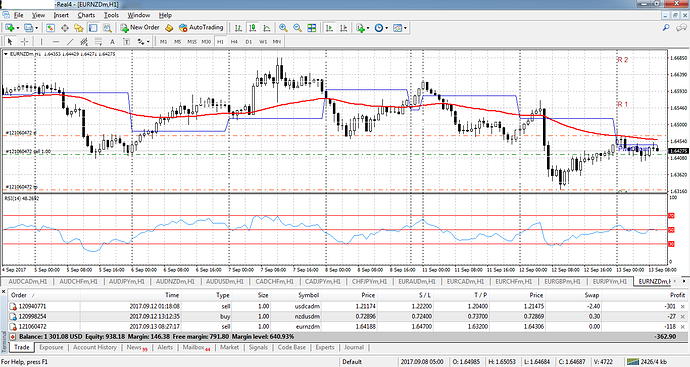Open the Indicators list icon

pyautogui.click(x=360, y=28)
